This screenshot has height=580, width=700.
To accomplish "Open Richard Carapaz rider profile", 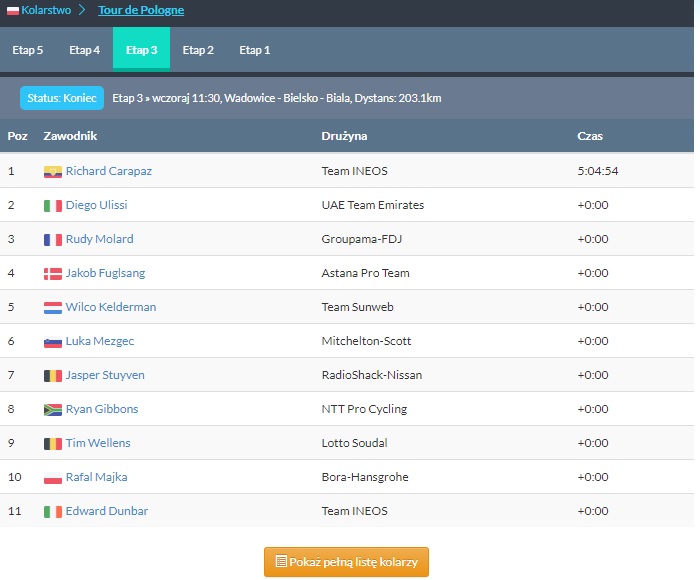I will 109,171.
